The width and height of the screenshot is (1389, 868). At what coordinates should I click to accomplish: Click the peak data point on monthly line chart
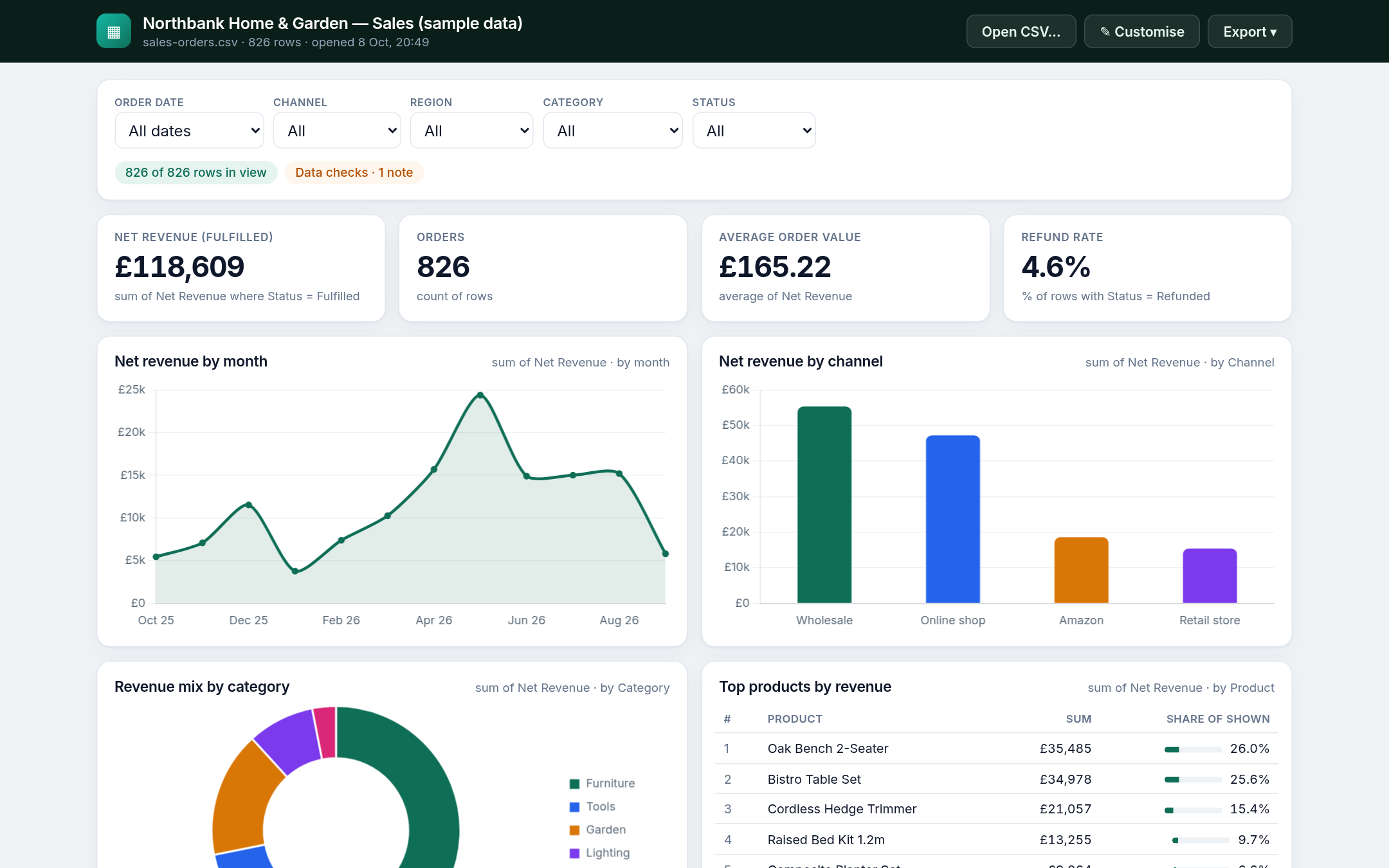[480, 395]
